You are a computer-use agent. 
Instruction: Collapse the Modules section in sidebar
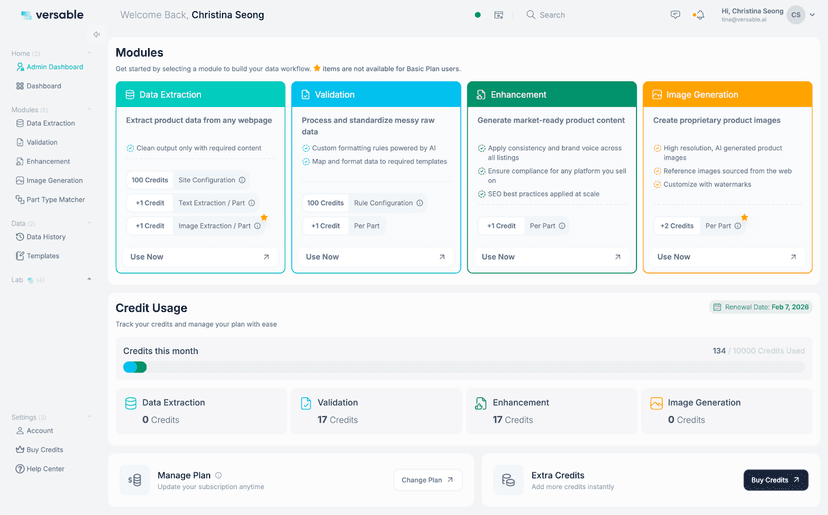pos(89,109)
